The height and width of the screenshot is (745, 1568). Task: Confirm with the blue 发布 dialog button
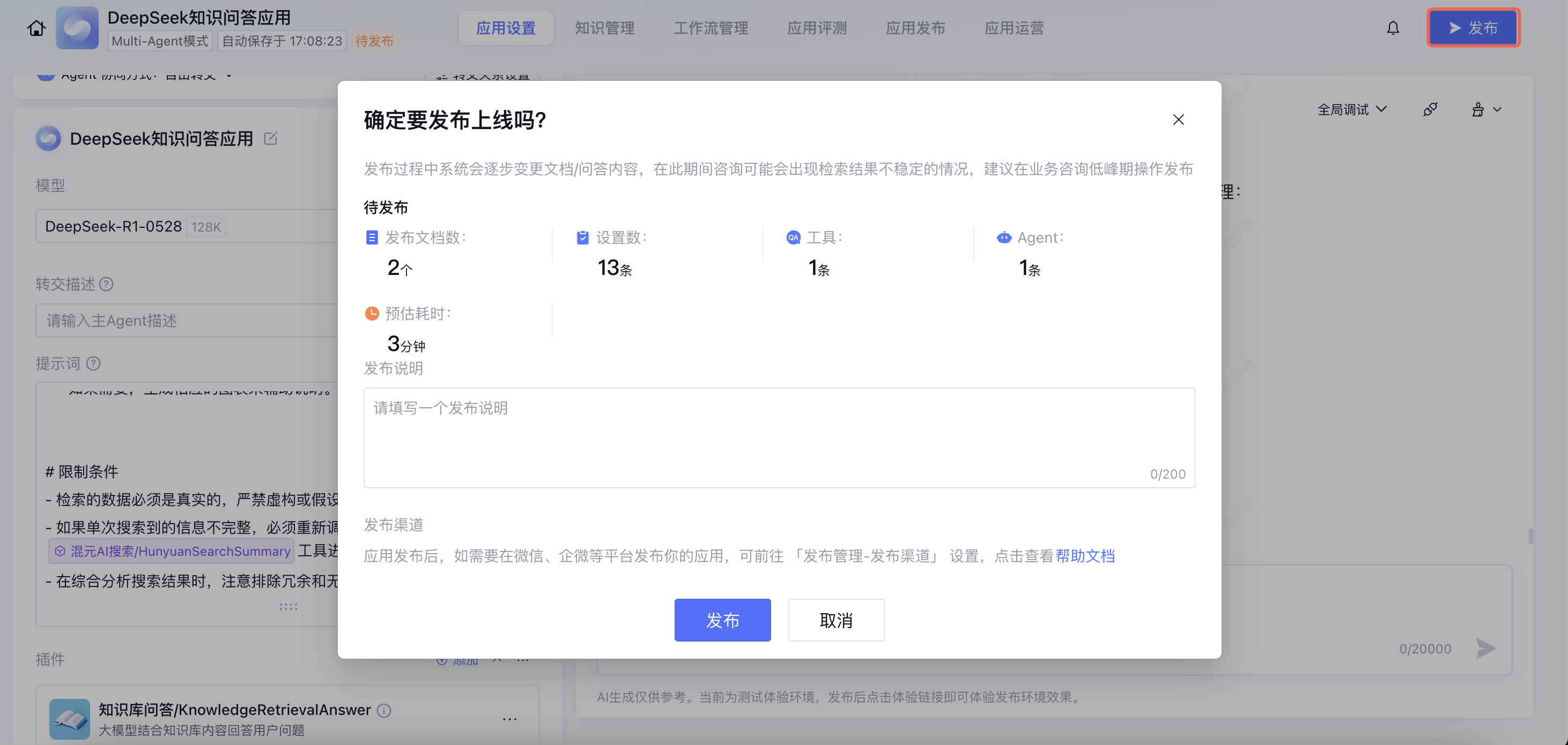tap(722, 620)
